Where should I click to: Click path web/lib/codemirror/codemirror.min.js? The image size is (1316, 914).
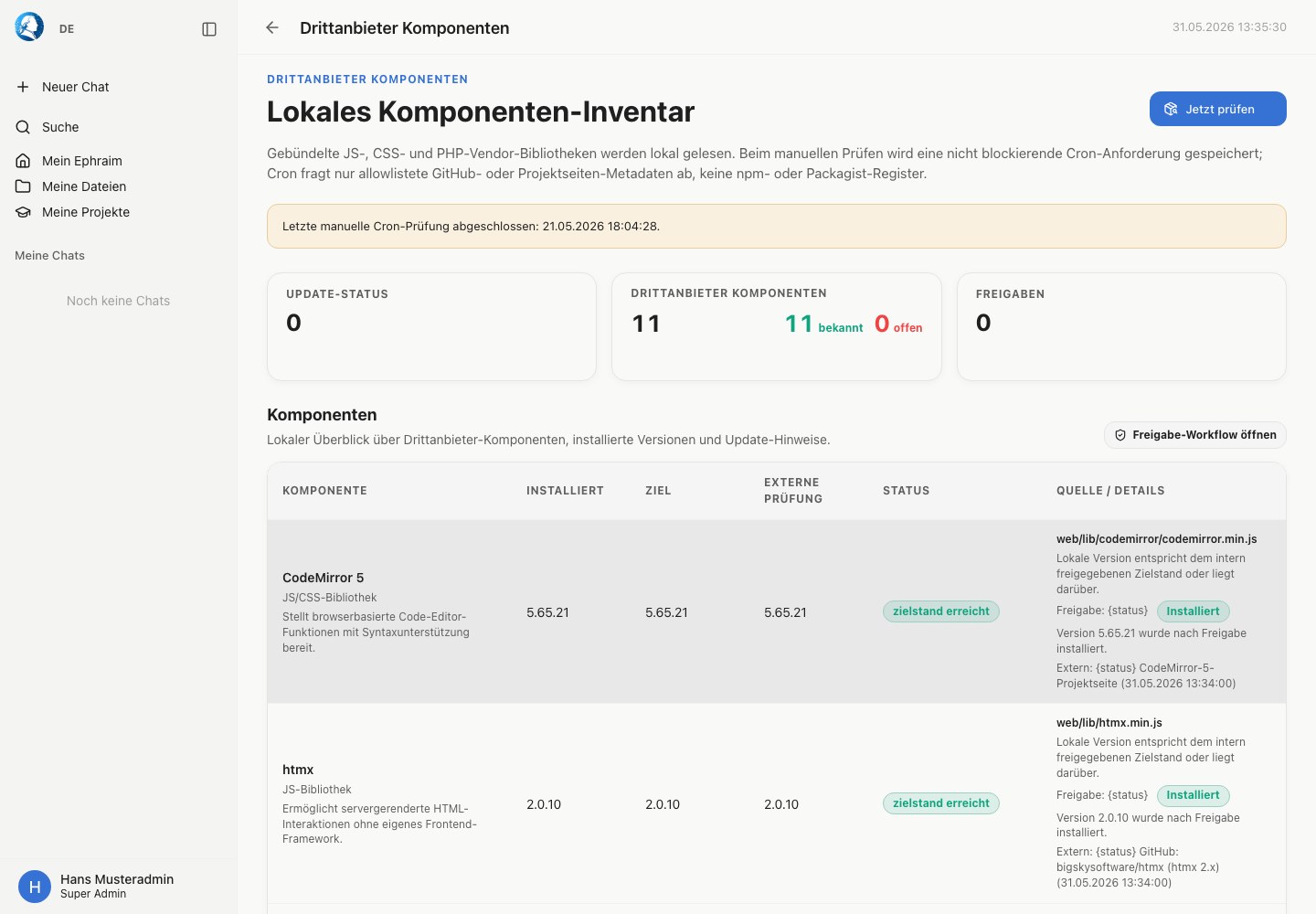pos(1157,539)
